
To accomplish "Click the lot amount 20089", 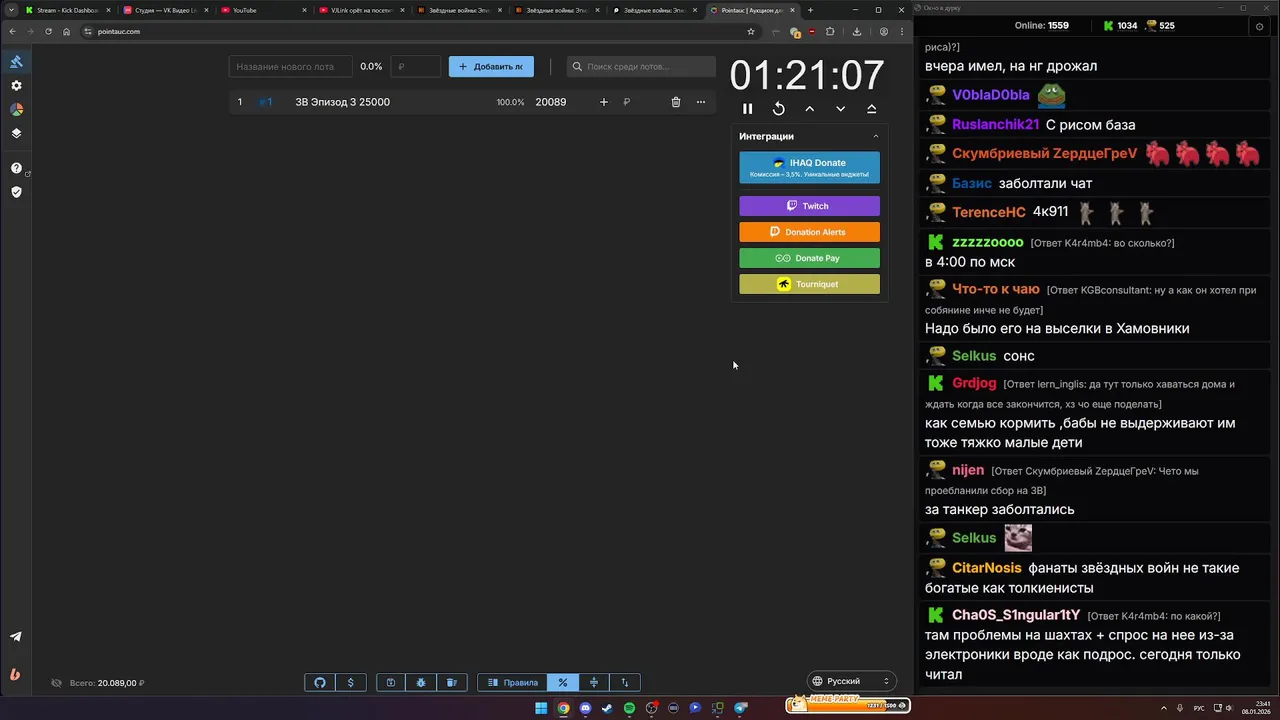I will 551,102.
